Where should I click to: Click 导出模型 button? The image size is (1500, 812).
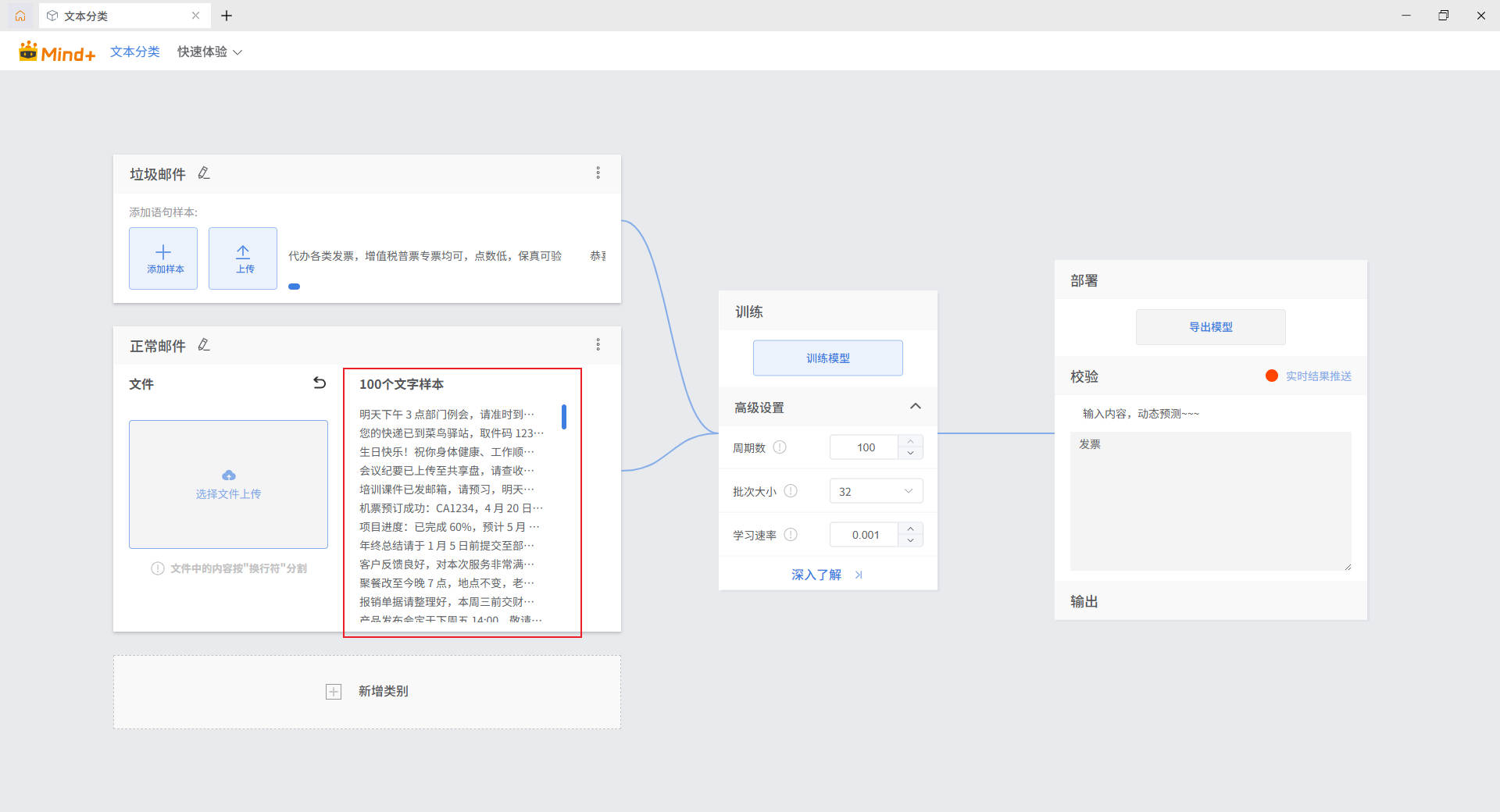(x=1211, y=327)
